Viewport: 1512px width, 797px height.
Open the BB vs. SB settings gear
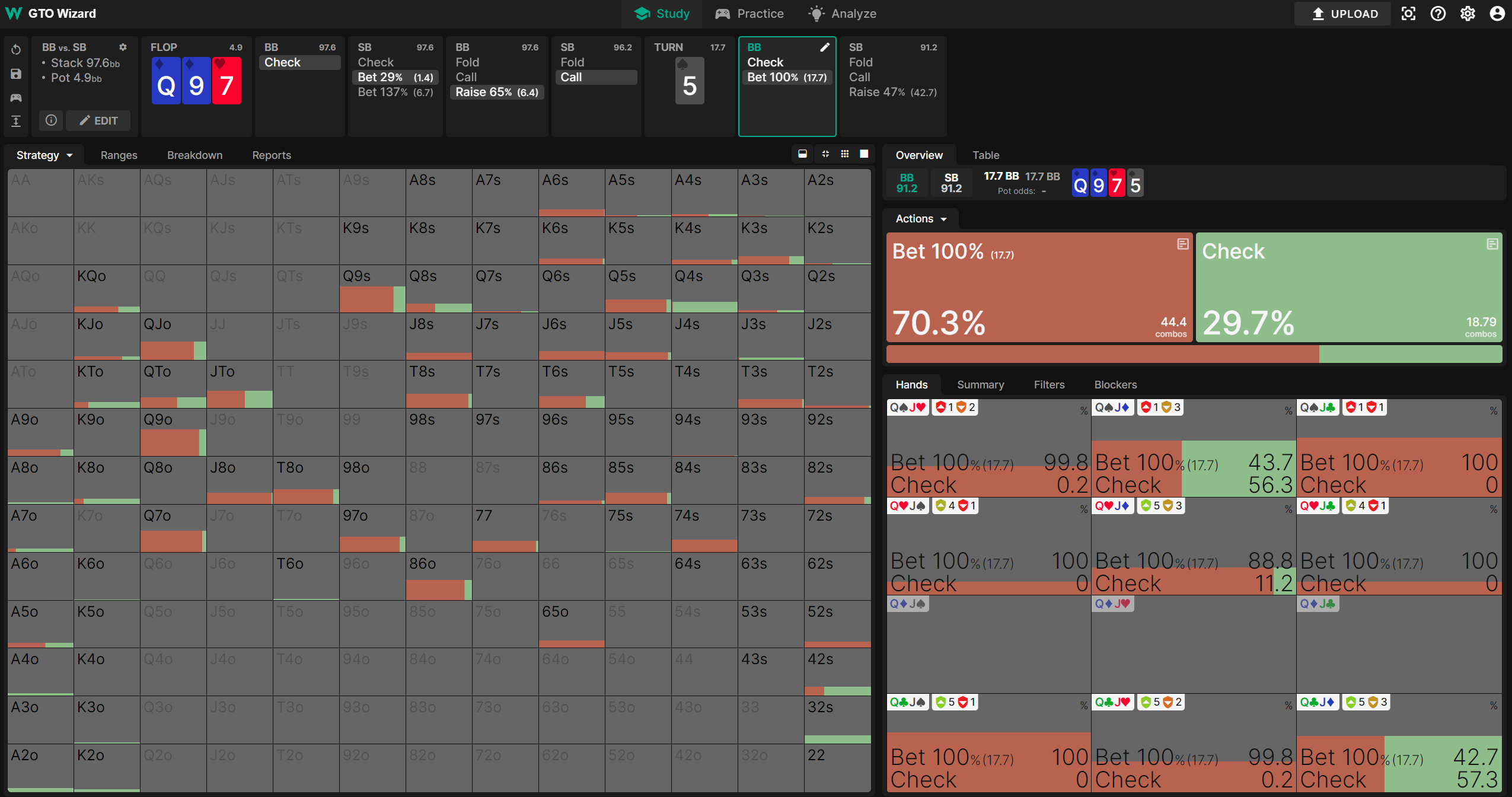tap(123, 47)
